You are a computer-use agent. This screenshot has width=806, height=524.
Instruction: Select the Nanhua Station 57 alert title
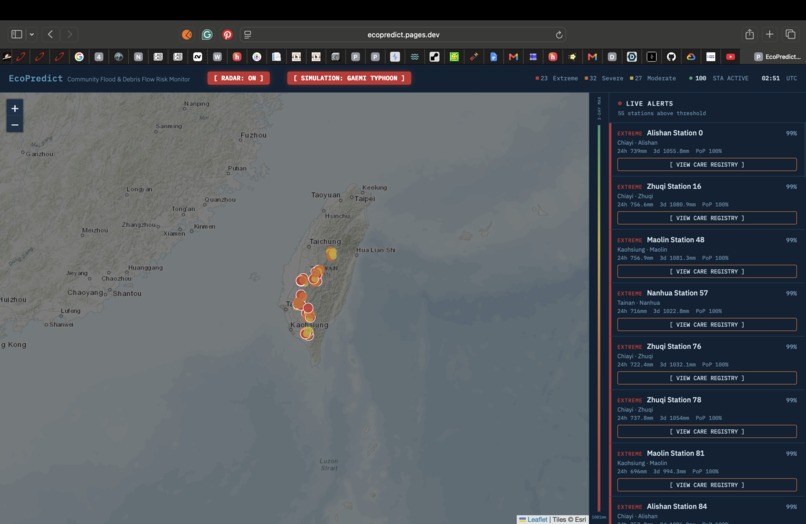pos(677,293)
